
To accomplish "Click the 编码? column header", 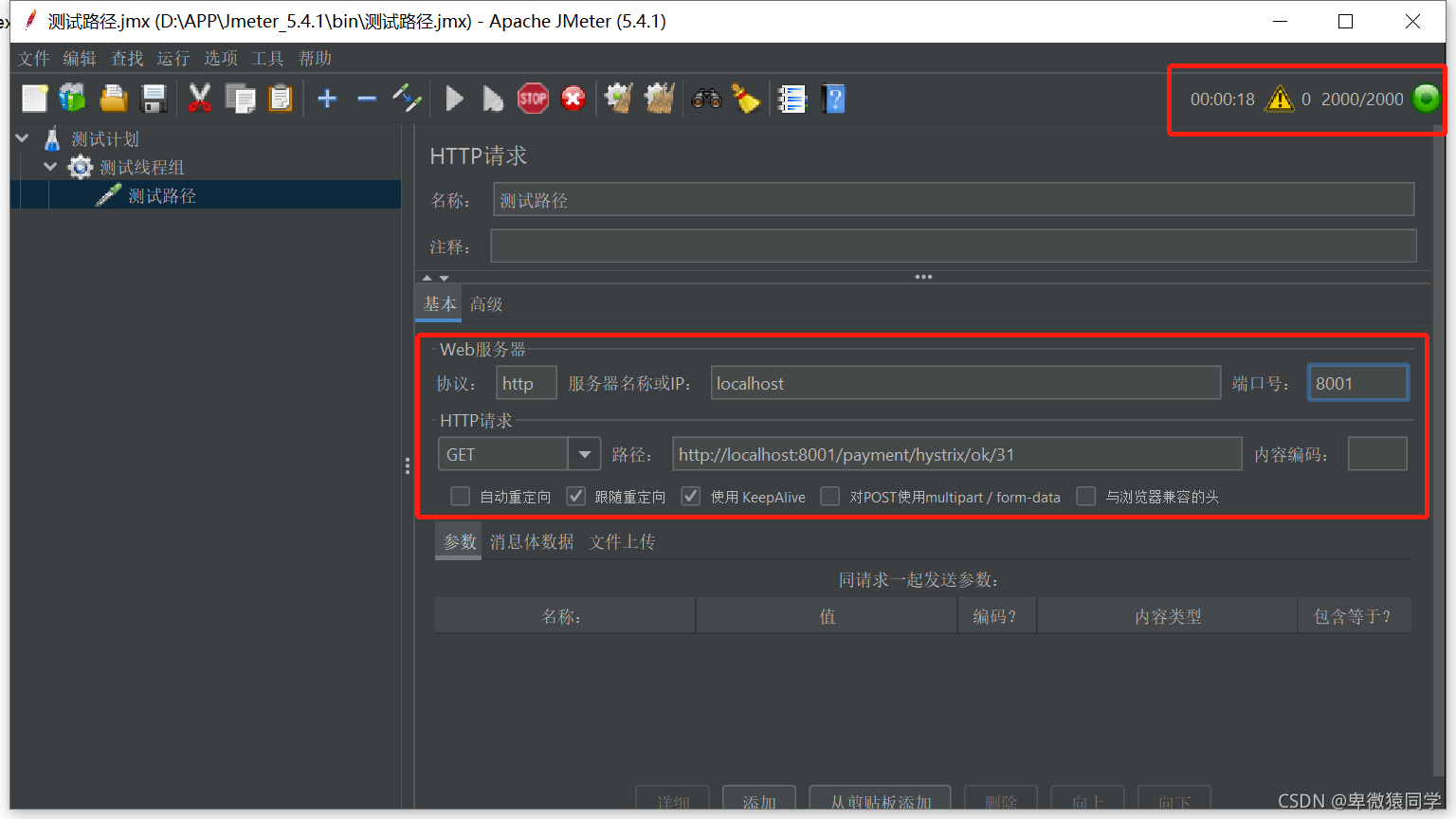I will pos(997,616).
